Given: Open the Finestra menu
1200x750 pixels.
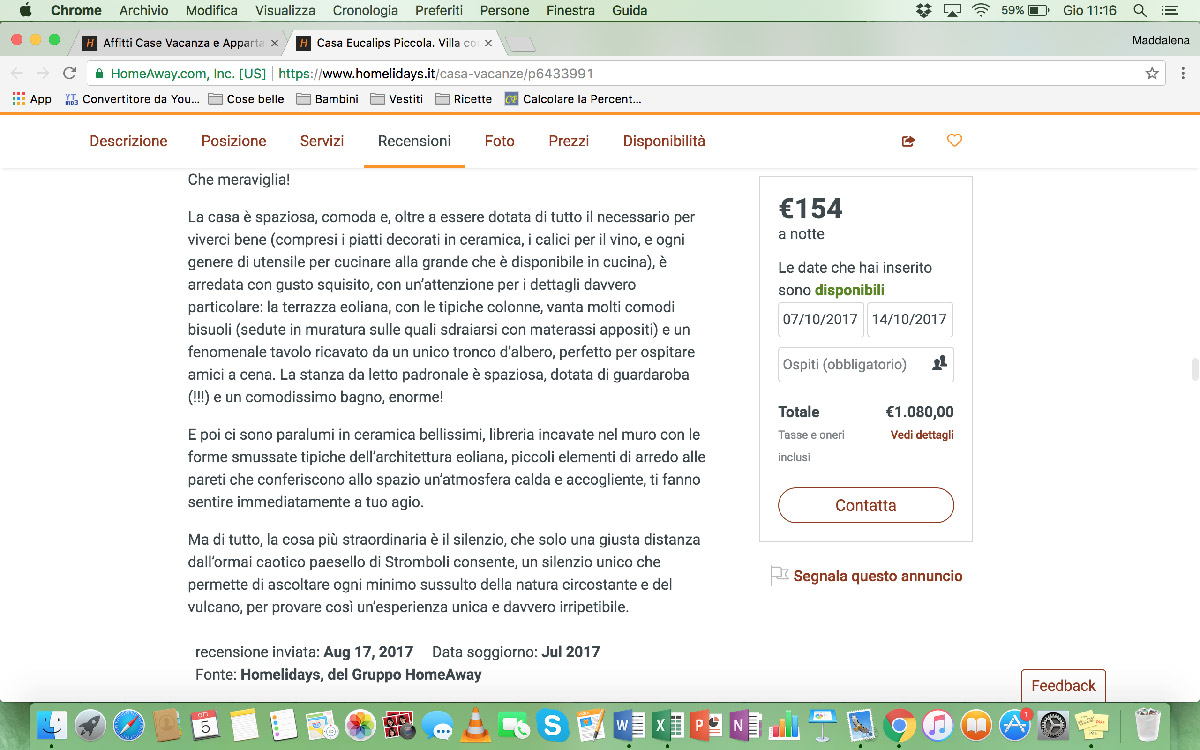Looking at the screenshot, I should 571,11.
